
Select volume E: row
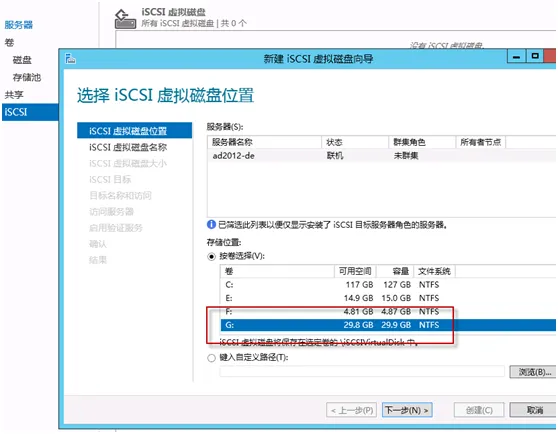point(388,298)
